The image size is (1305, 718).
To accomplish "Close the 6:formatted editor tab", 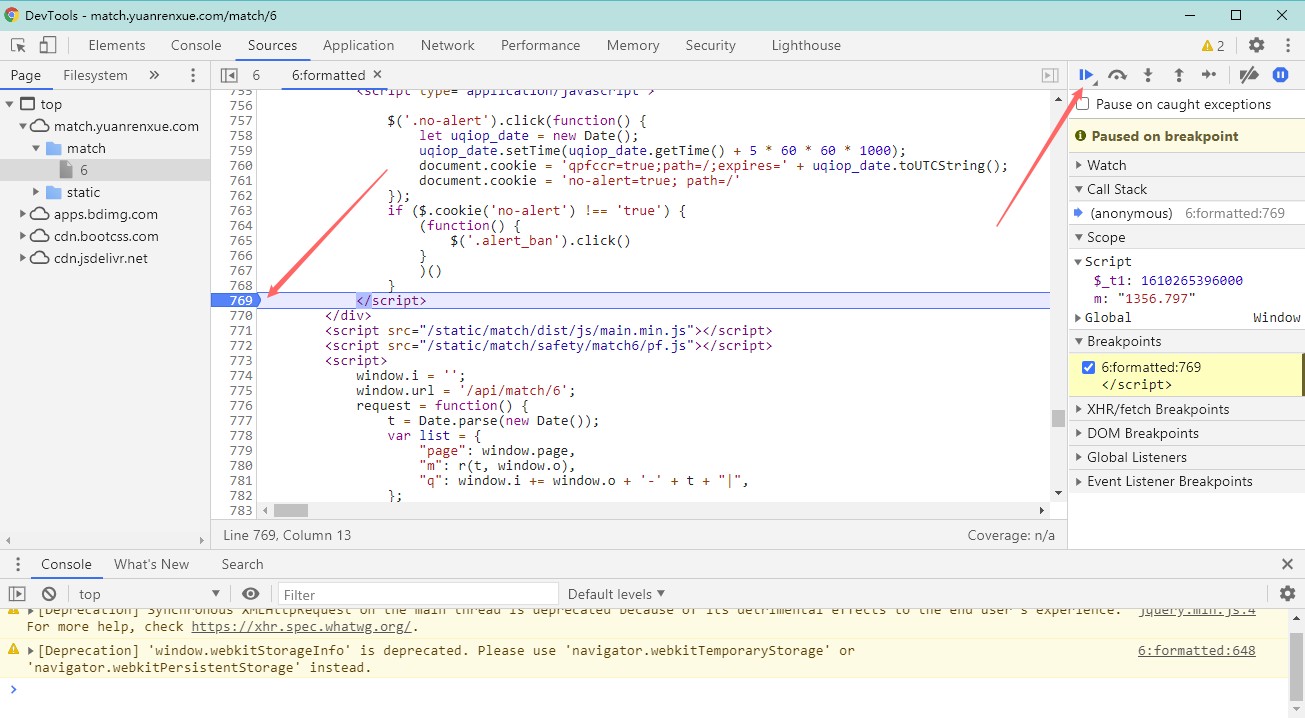I will tap(377, 74).
